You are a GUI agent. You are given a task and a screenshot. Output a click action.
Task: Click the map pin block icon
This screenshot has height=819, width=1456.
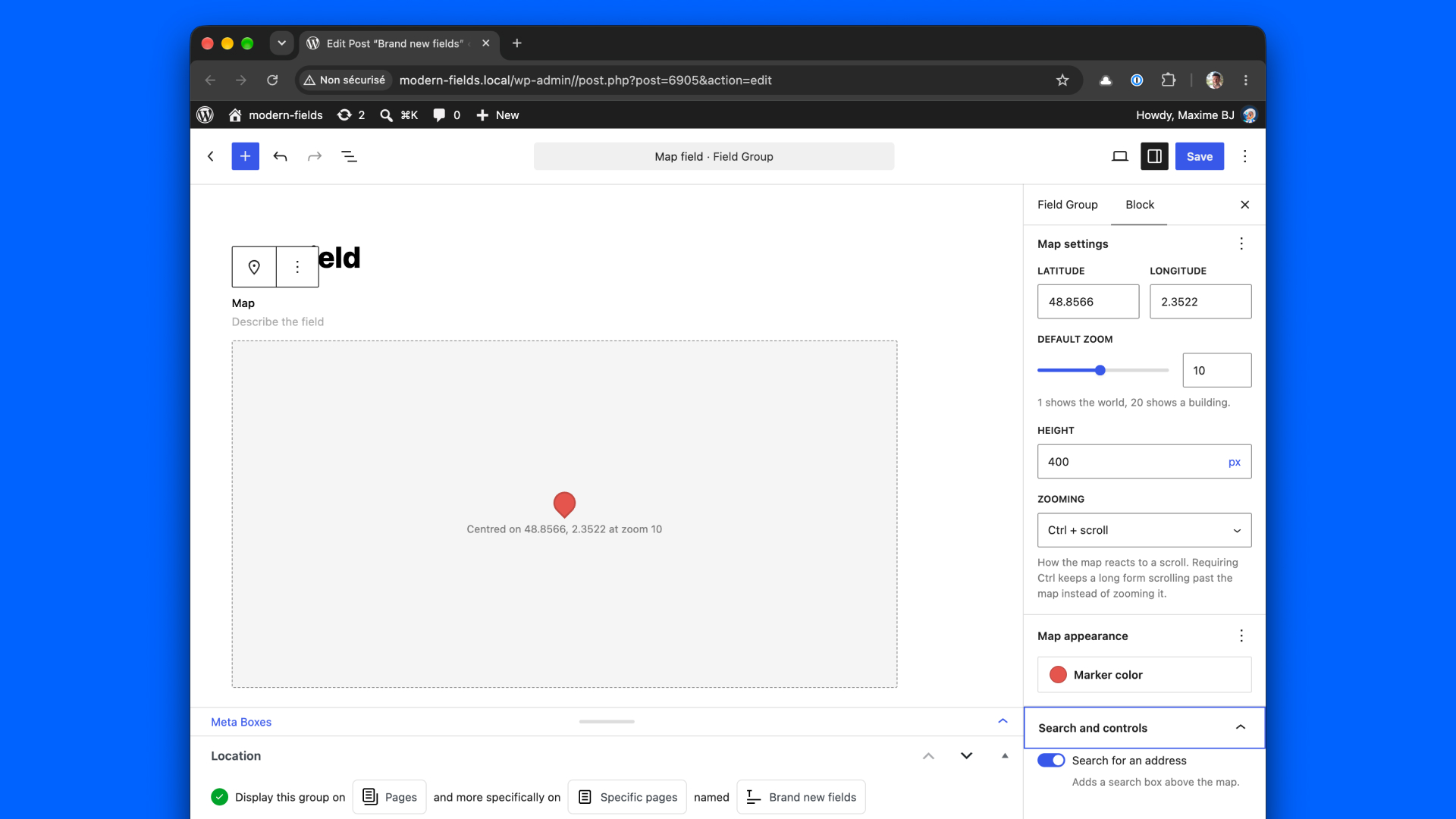pos(254,267)
